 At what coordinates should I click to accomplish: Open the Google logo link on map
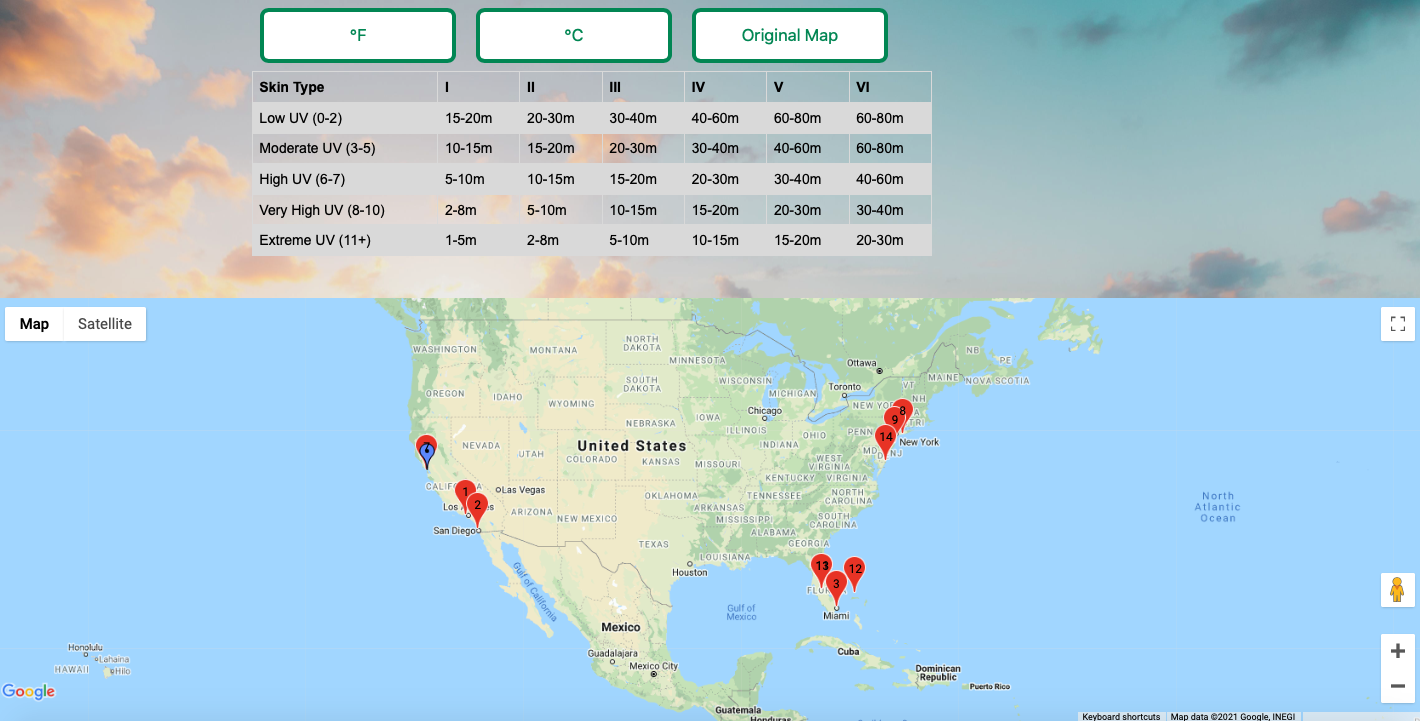click(29, 691)
